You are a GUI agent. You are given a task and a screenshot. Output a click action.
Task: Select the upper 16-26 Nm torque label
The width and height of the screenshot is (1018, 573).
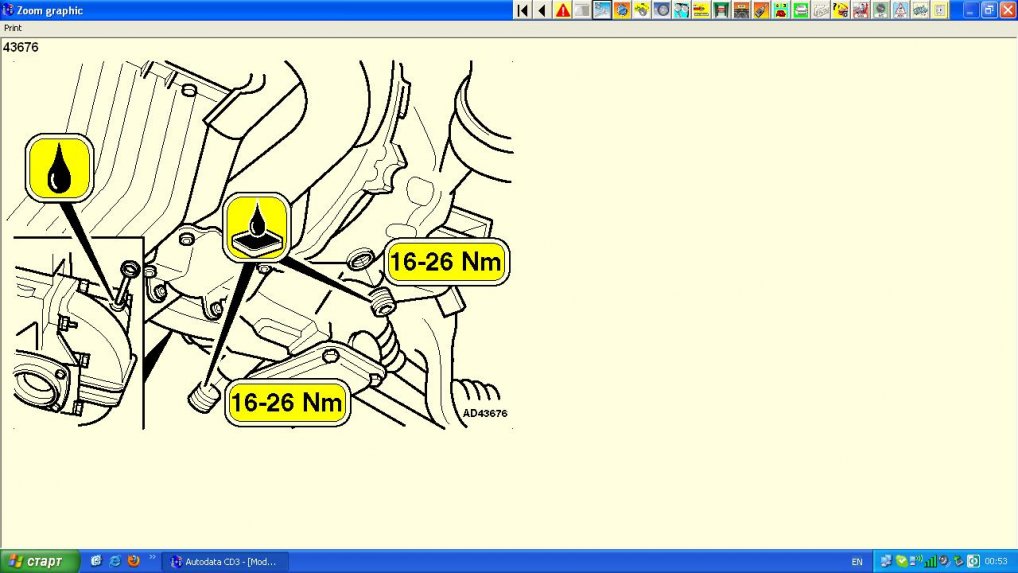(x=447, y=263)
